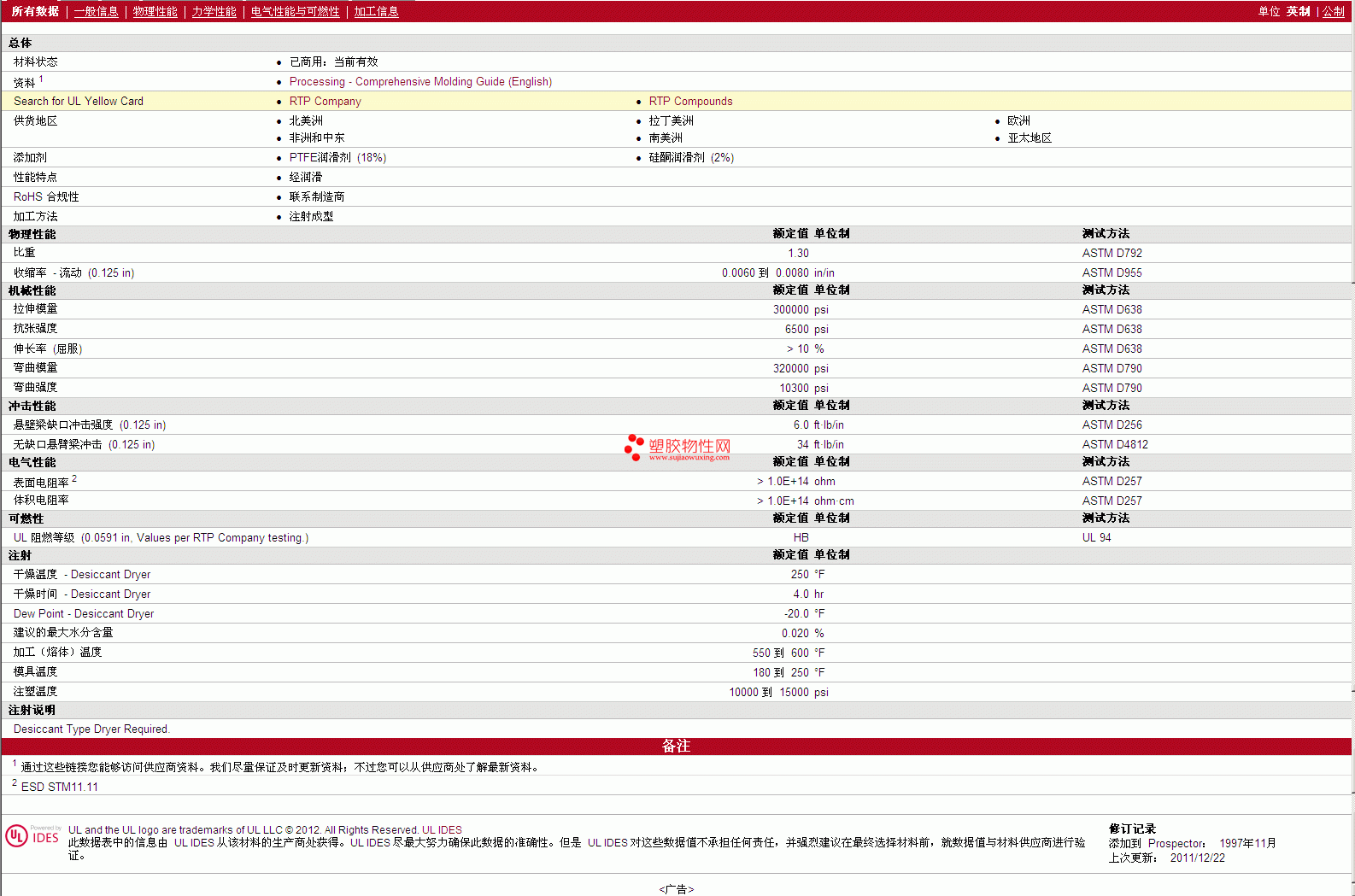This screenshot has width=1355, height=896.
Task: Click the <广告> label at bottom
Action: click(x=676, y=889)
